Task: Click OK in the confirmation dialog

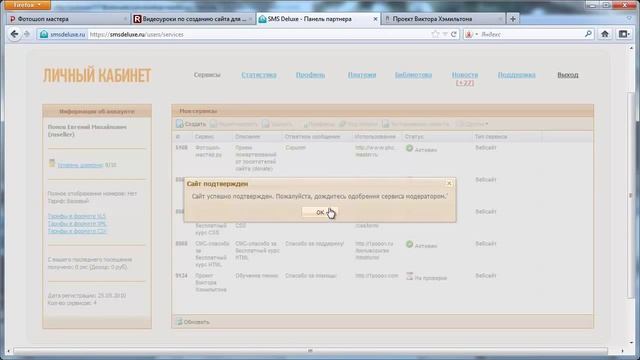Action: point(320,212)
